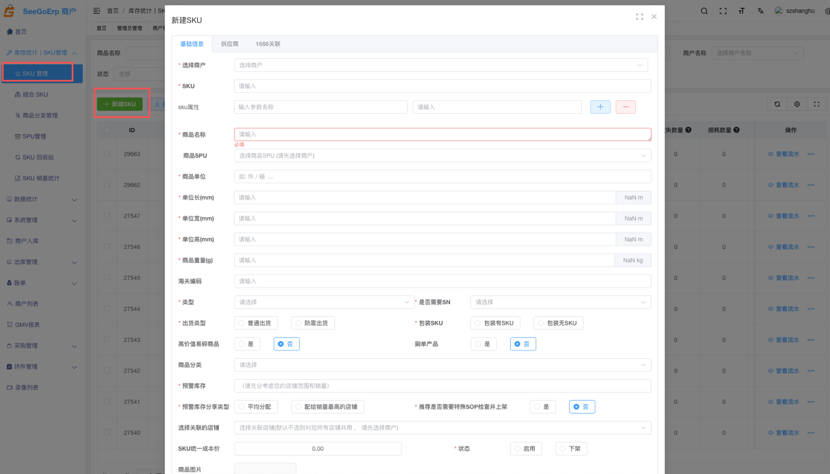Click the 新建SKU button
This screenshot has height=474, width=830.
tap(121, 104)
